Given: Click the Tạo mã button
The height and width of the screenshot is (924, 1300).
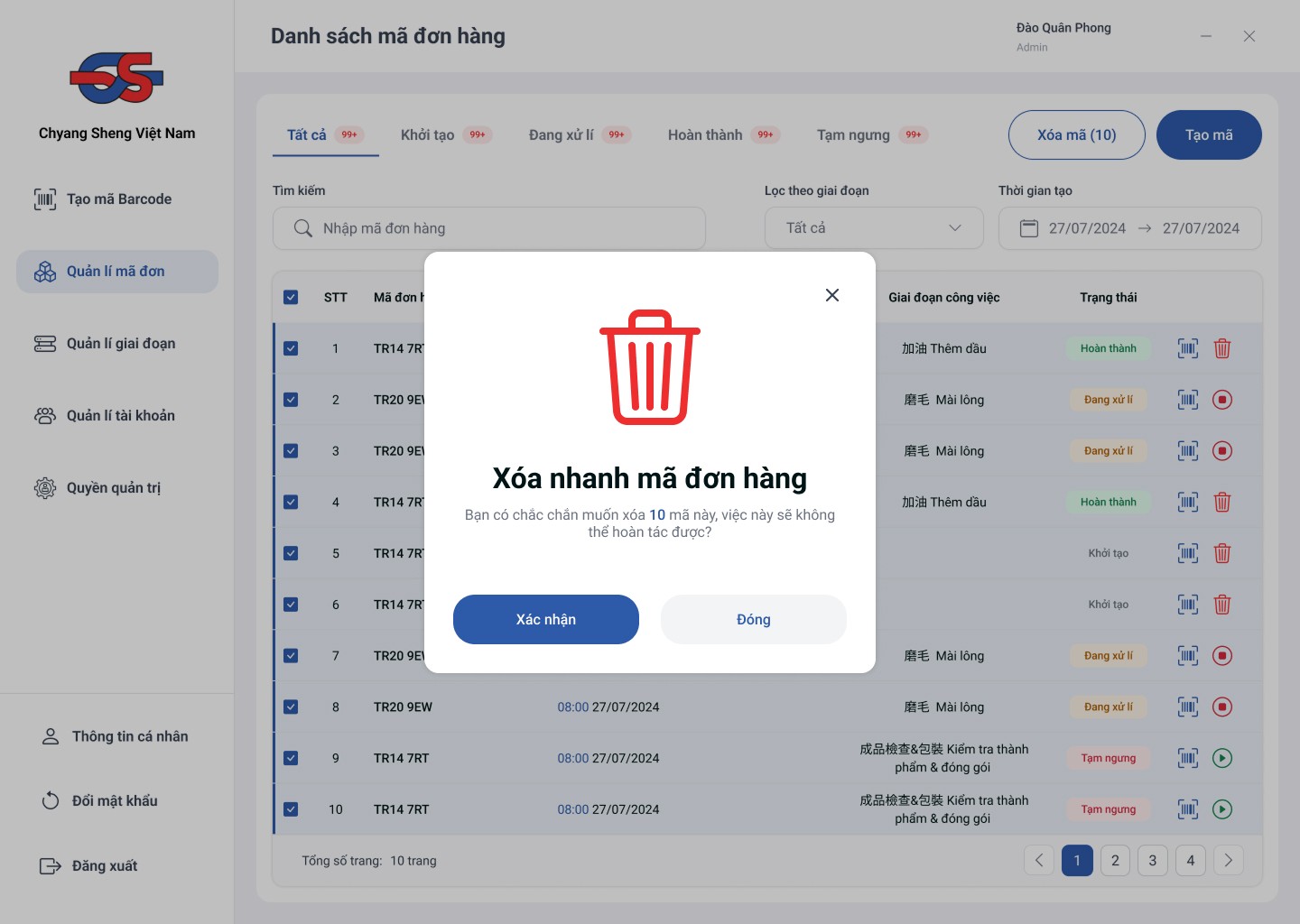Looking at the screenshot, I should coord(1209,134).
